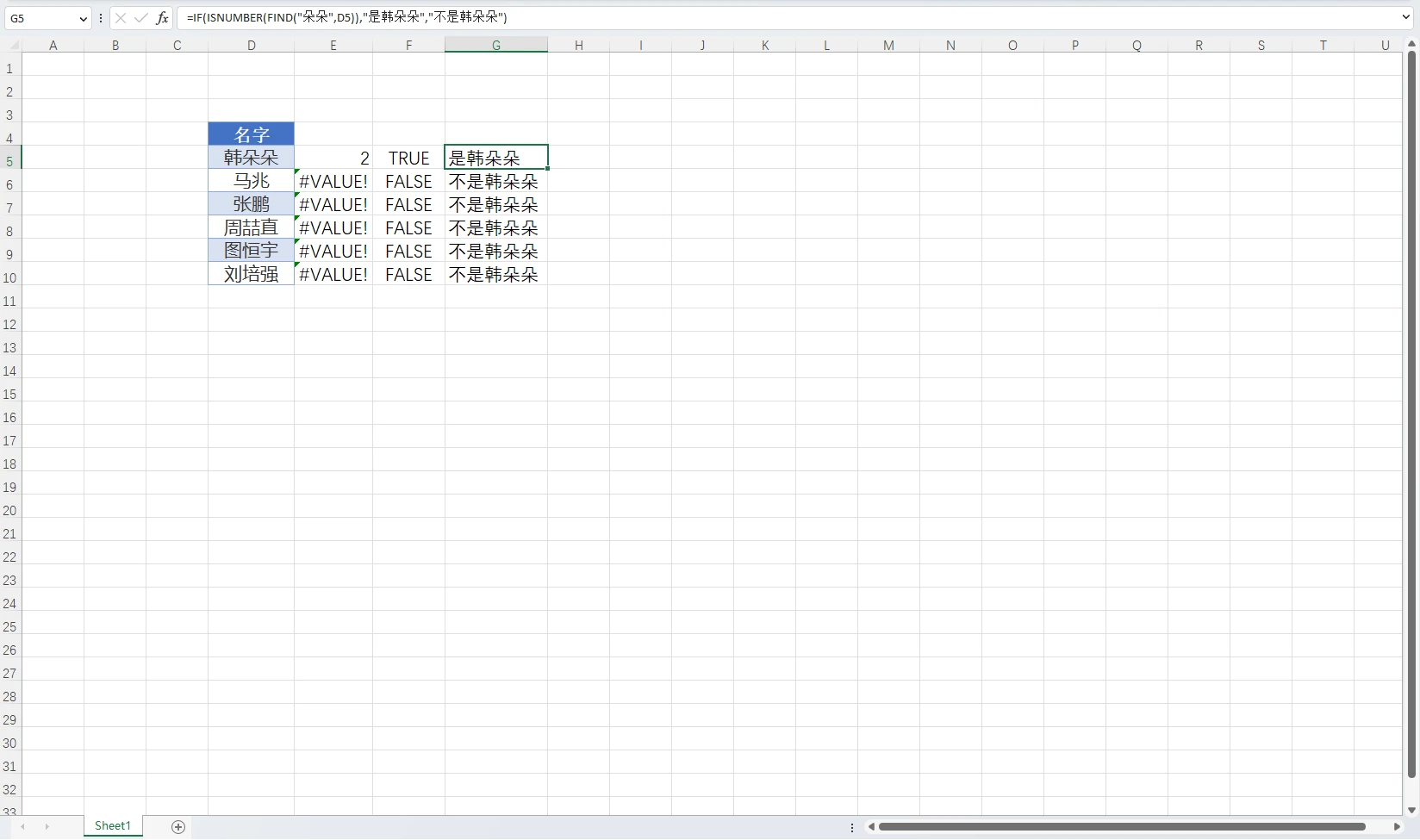Select cell containing 张鹏
The width and height of the screenshot is (1420, 840).
coord(252,203)
